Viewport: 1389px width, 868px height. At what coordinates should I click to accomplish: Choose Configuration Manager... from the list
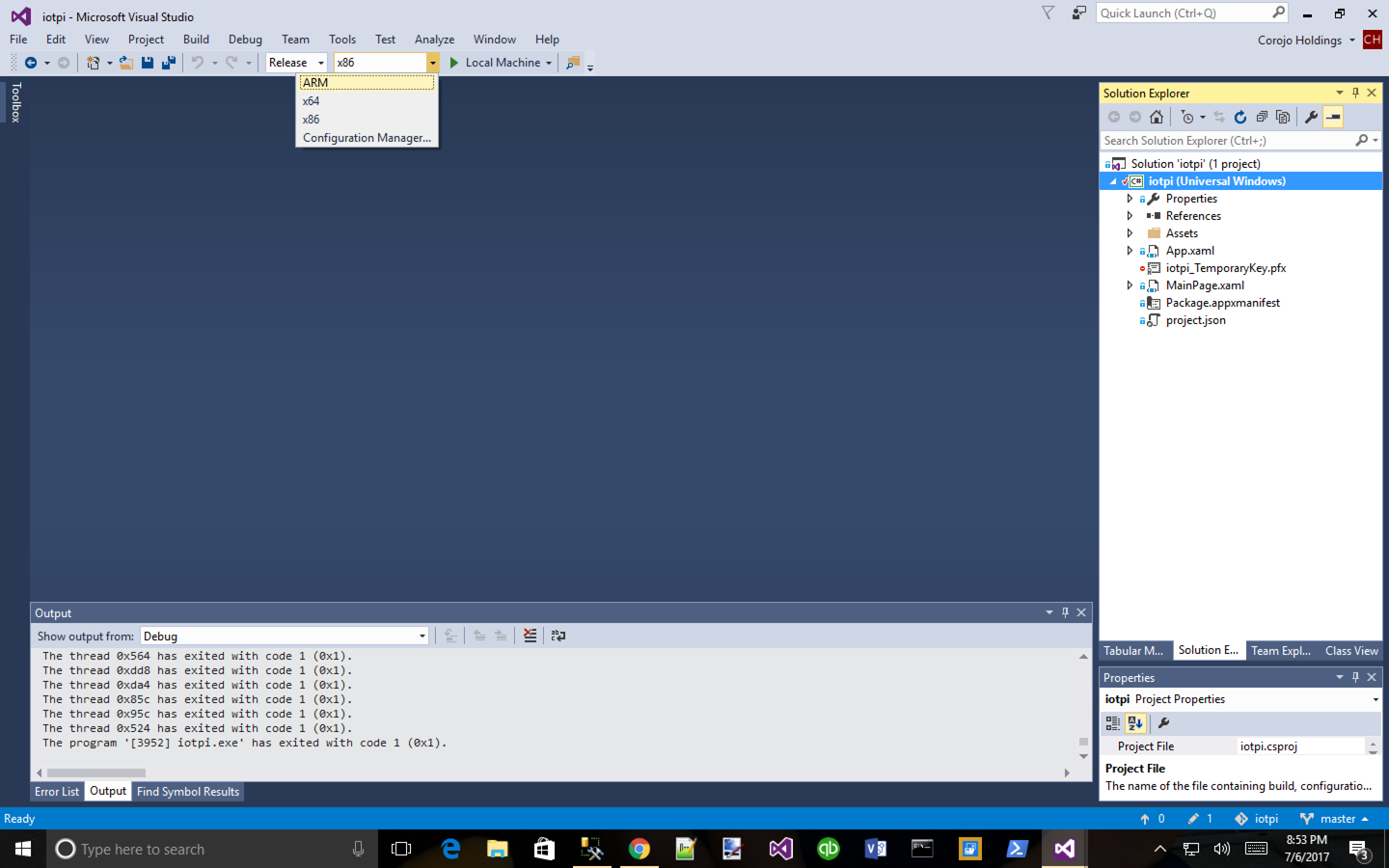[367, 138]
